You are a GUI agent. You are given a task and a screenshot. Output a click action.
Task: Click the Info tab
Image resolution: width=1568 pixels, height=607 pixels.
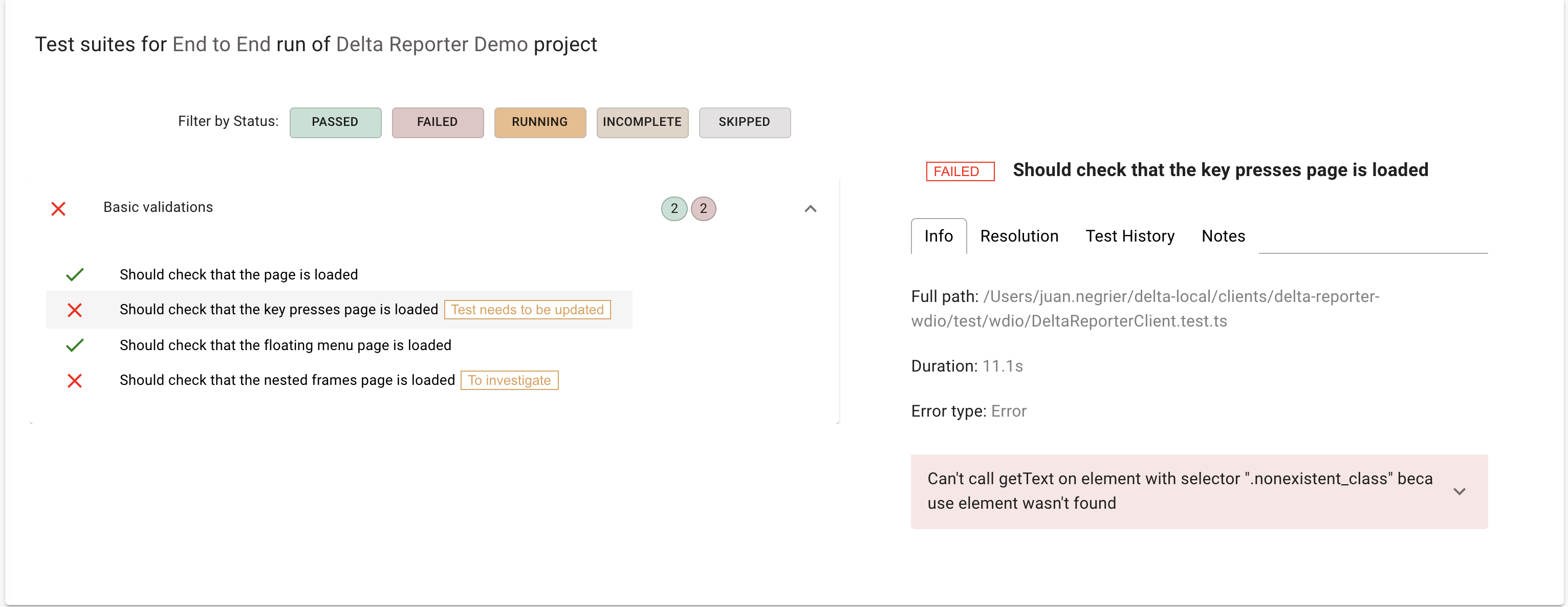coord(939,236)
